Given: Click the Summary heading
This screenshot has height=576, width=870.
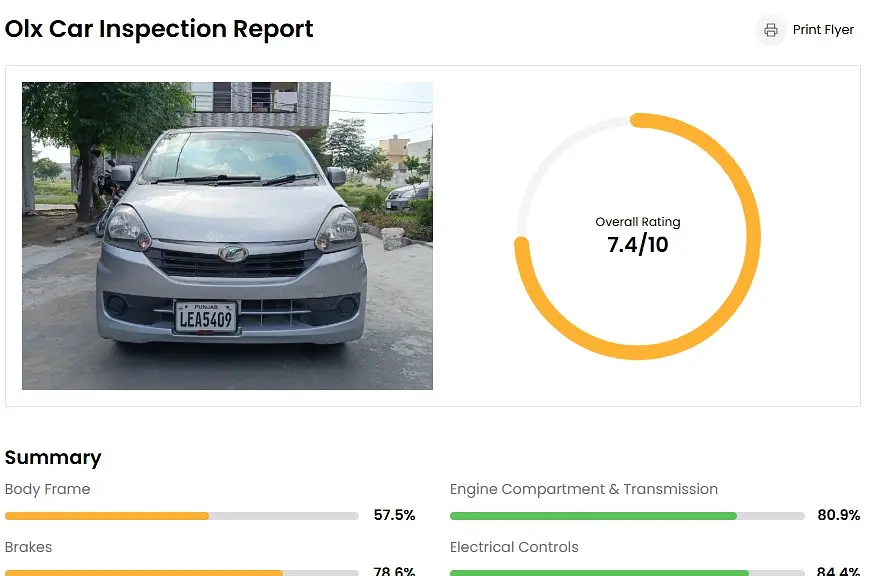Looking at the screenshot, I should point(53,457).
